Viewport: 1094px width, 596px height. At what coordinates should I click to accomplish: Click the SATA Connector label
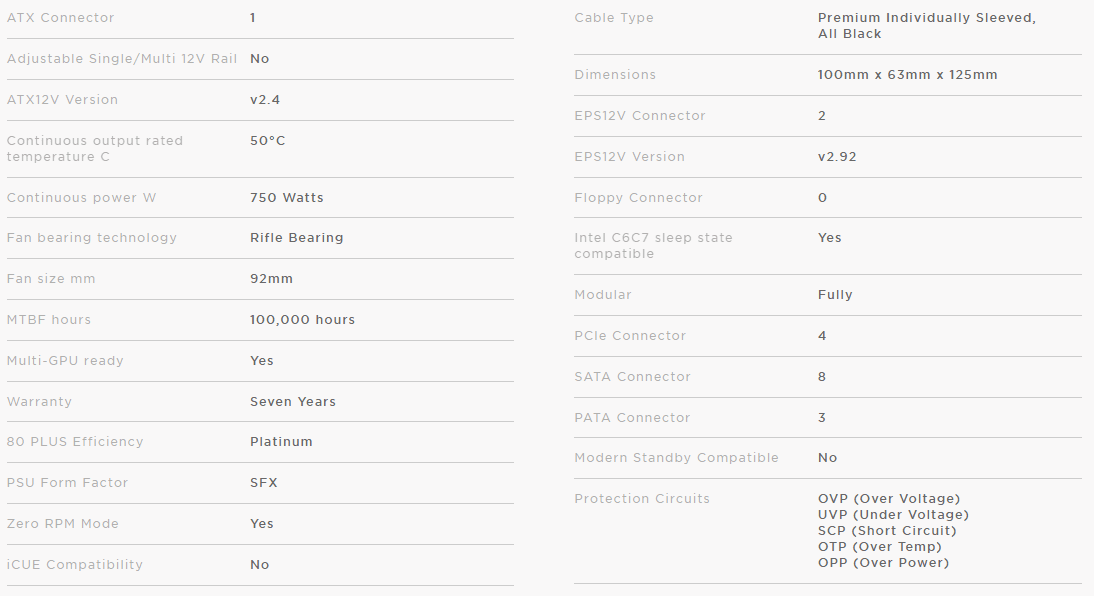(x=632, y=377)
